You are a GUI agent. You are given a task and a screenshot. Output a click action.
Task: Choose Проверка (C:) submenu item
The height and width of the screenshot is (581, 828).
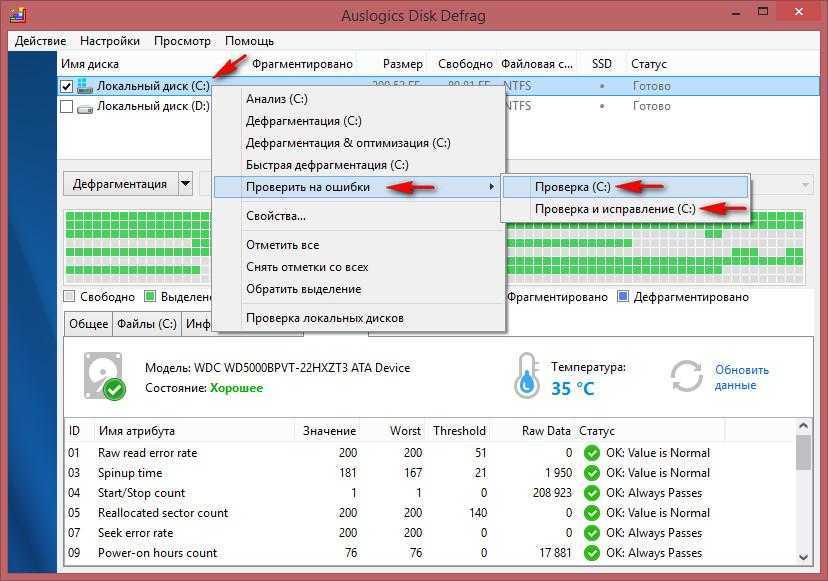625,187
